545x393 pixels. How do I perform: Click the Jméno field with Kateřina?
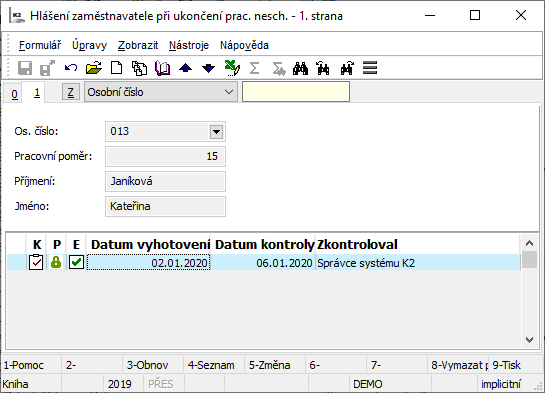(165, 206)
